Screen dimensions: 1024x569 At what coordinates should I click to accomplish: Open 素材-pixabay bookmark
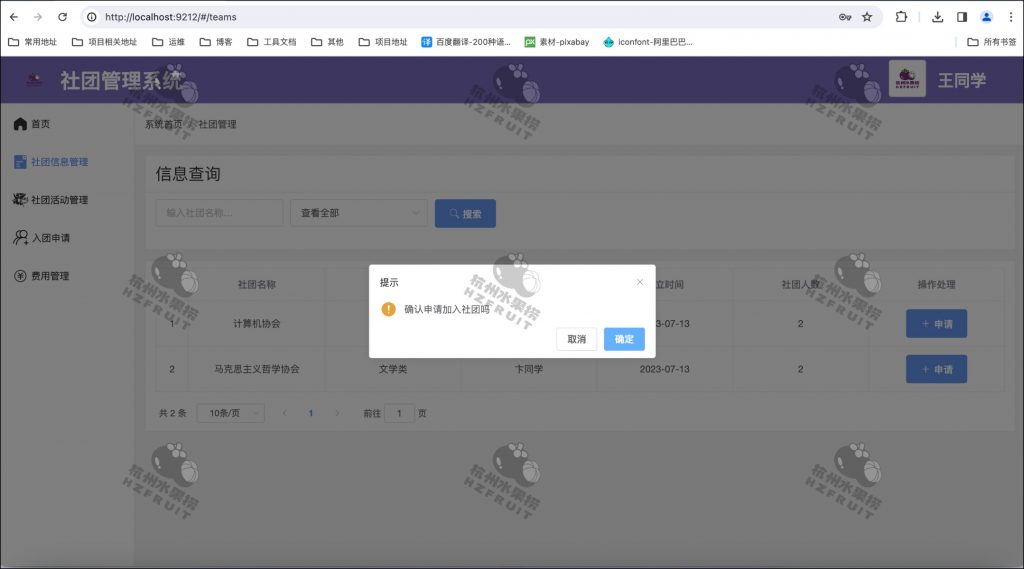[556, 42]
